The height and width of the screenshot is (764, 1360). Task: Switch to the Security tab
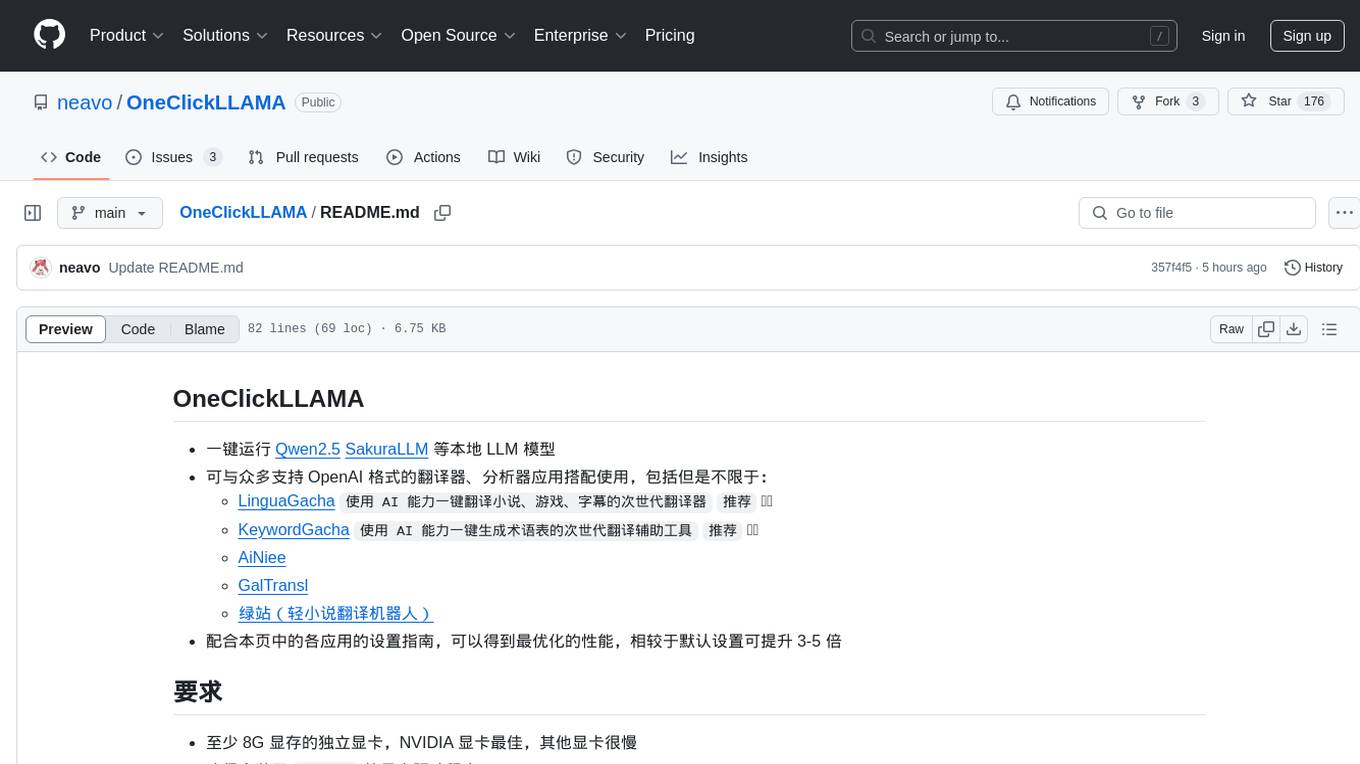605,157
